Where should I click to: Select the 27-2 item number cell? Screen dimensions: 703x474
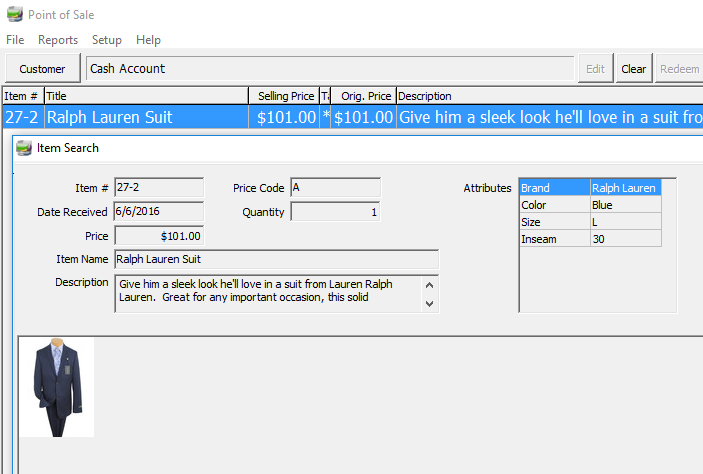[x=23, y=117]
